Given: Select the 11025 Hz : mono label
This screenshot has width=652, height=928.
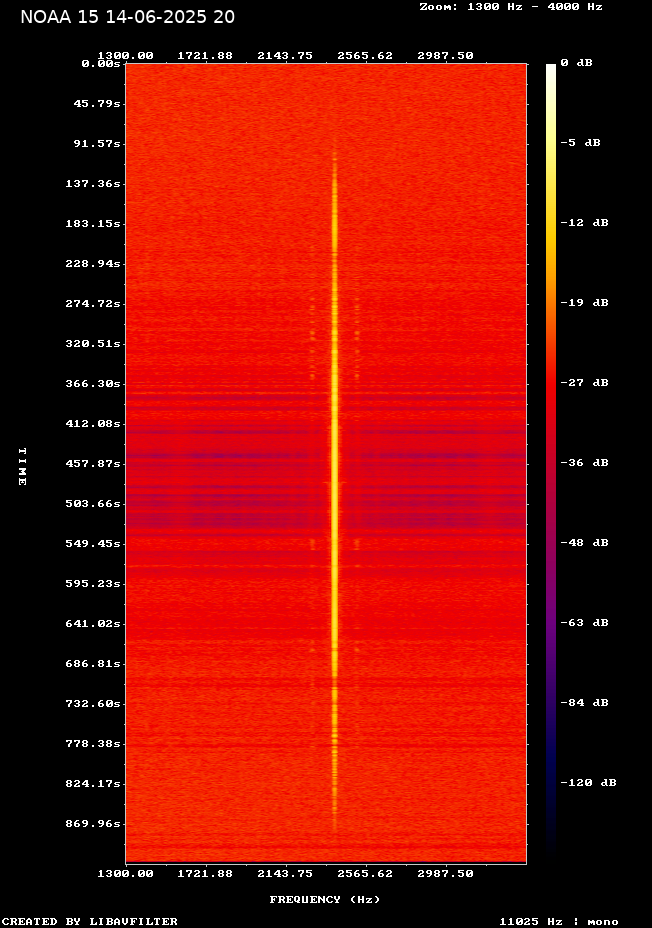Looking at the screenshot, I should 559,921.
